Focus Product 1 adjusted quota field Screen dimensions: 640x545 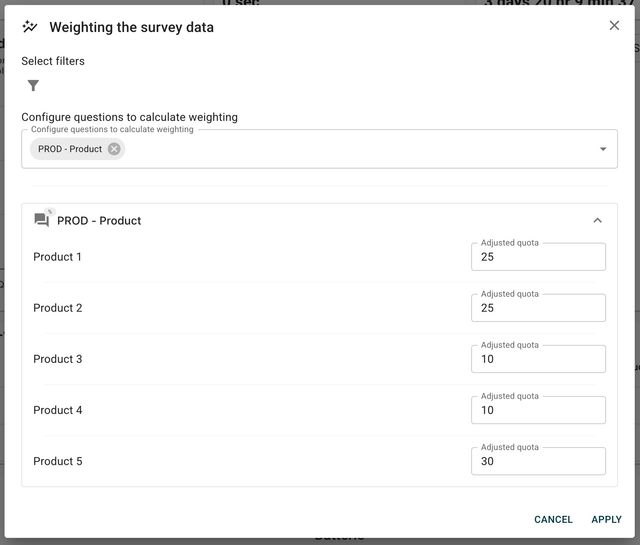tap(538, 257)
